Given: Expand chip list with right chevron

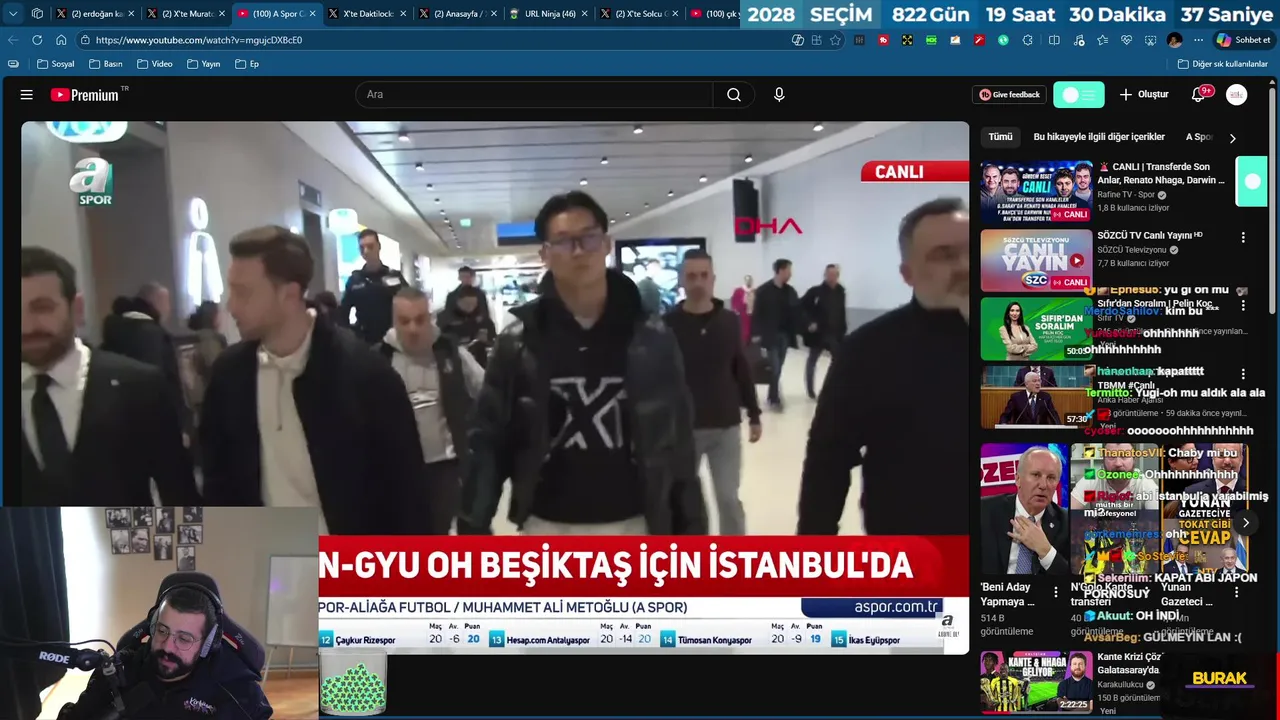Looking at the screenshot, I should tap(1232, 138).
